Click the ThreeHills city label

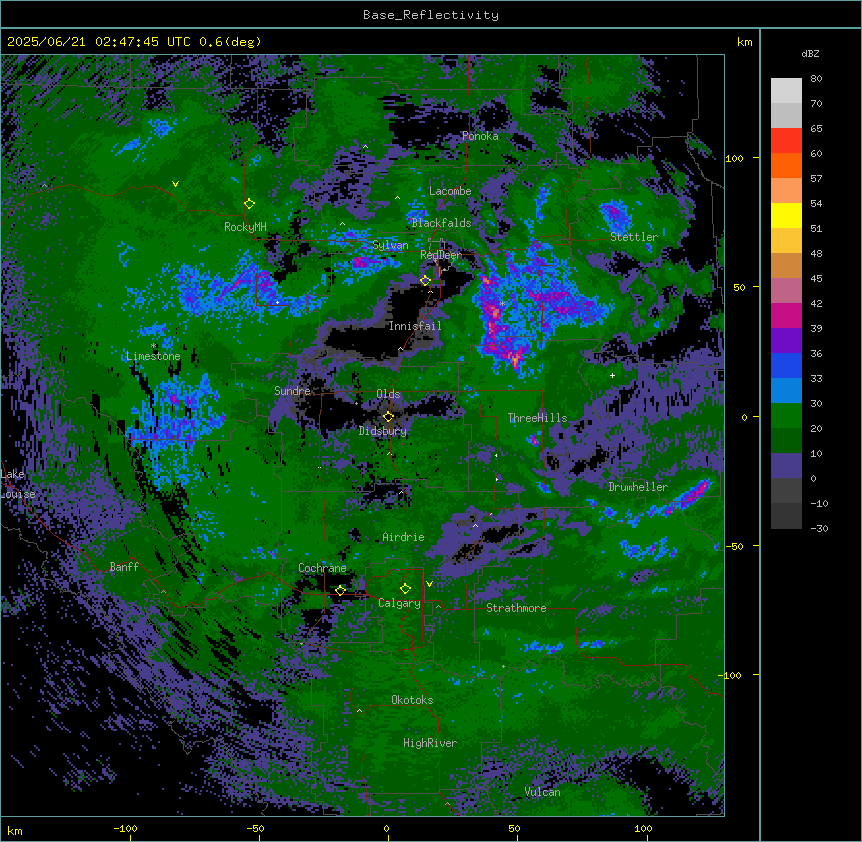click(x=537, y=418)
